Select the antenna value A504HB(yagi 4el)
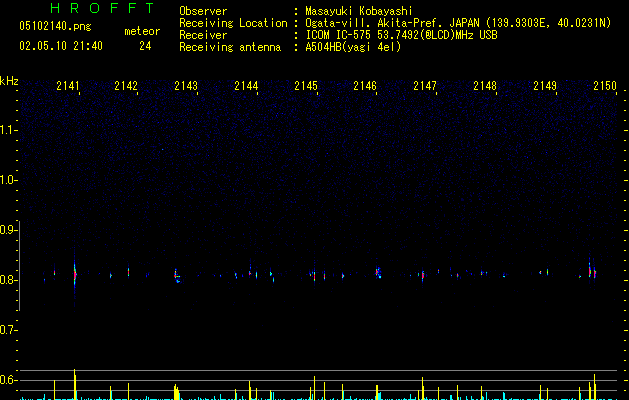The width and height of the screenshot is (629, 400). pyautogui.click(x=353, y=47)
